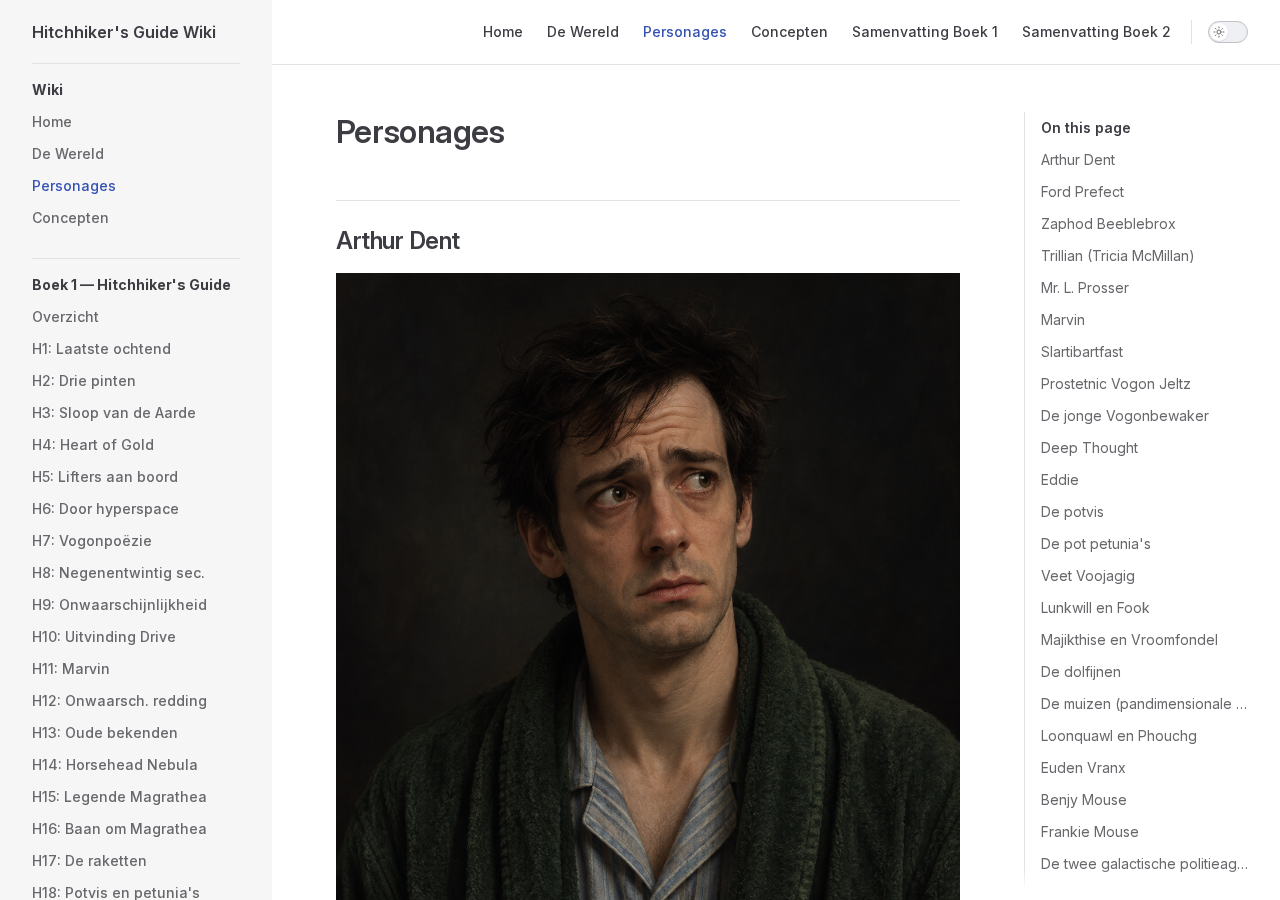Jump to Eddie section
Screen dimensions: 1280x900
click(1060, 480)
